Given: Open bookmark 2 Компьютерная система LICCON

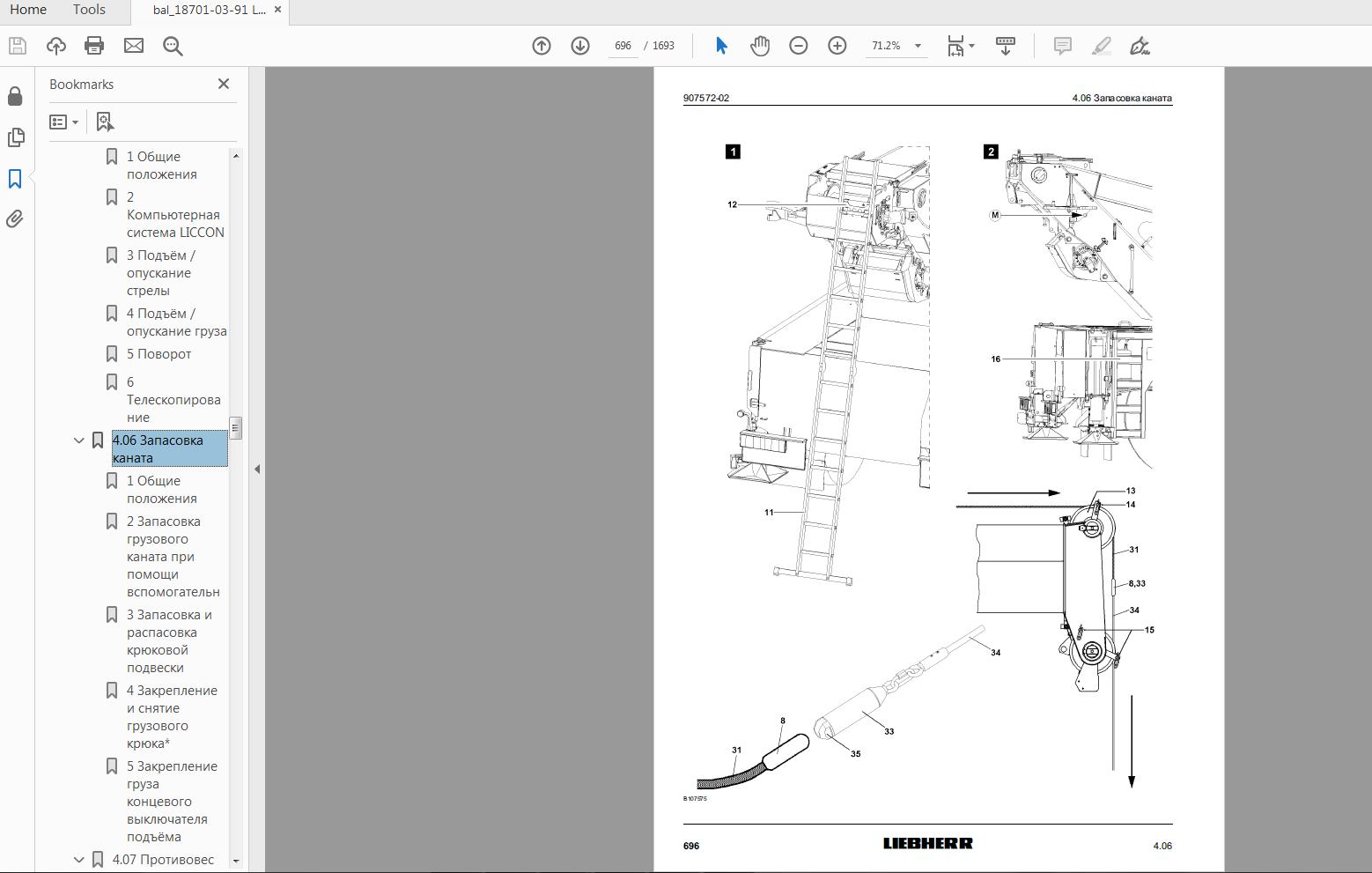Looking at the screenshot, I should click(175, 215).
